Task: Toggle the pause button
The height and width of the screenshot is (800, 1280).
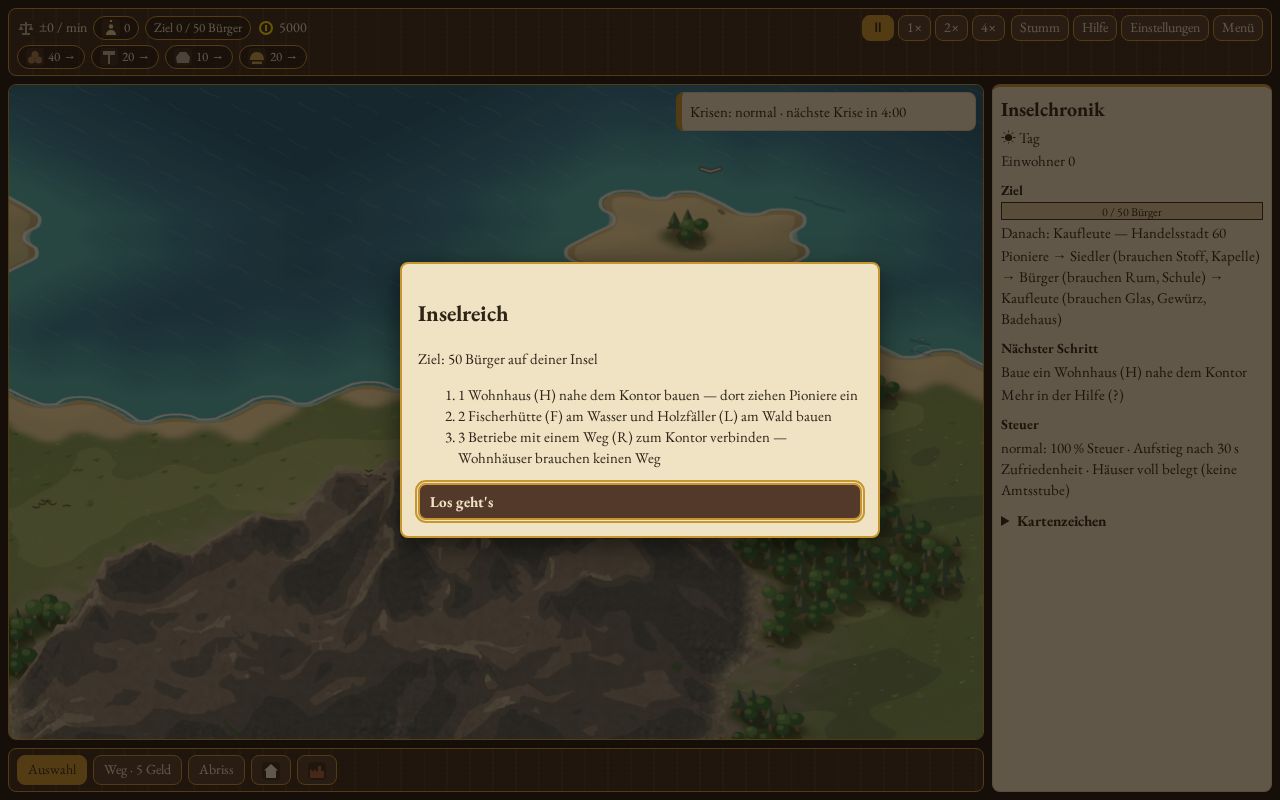Action: pos(878,28)
